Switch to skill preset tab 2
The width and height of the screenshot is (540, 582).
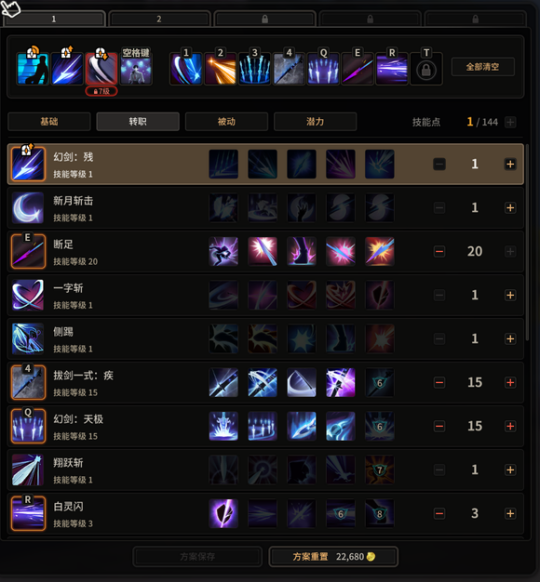pos(159,19)
